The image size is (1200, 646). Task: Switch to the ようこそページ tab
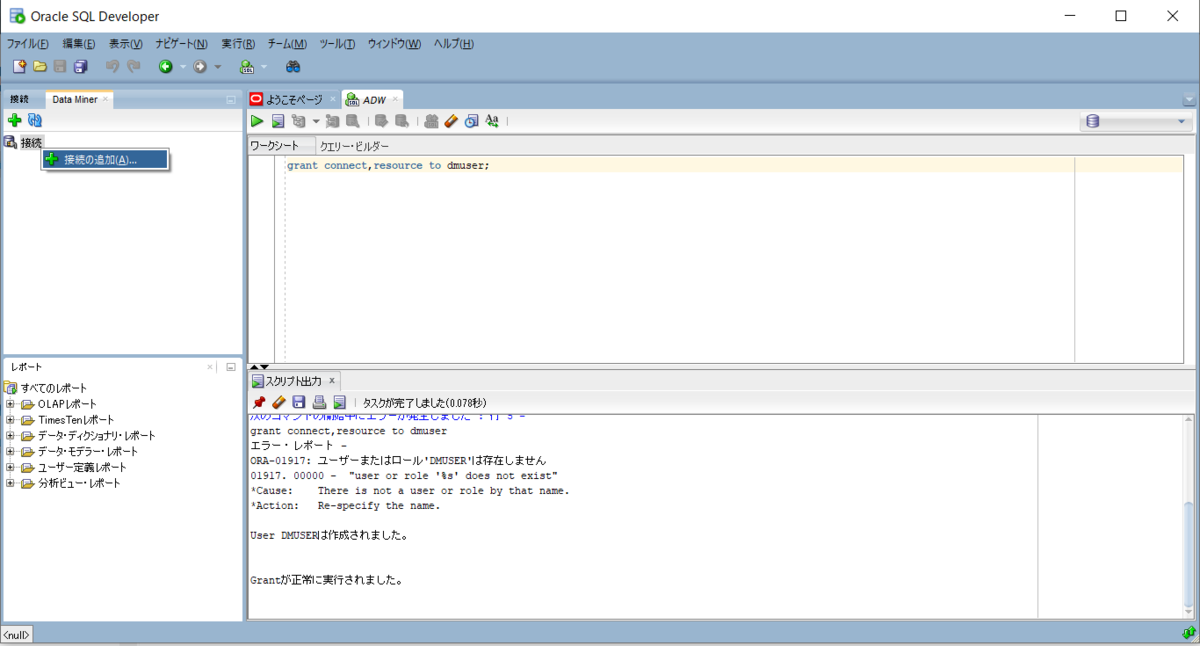[x=294, y=99]
